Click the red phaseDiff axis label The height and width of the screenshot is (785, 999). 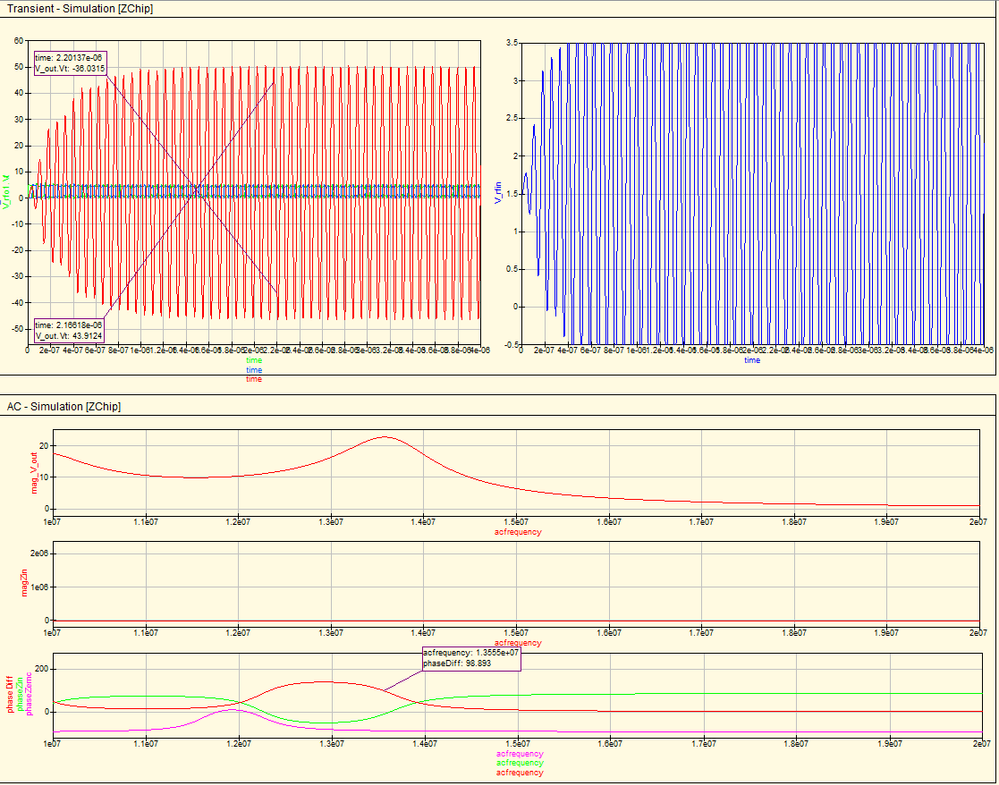(x=11, y=695)
